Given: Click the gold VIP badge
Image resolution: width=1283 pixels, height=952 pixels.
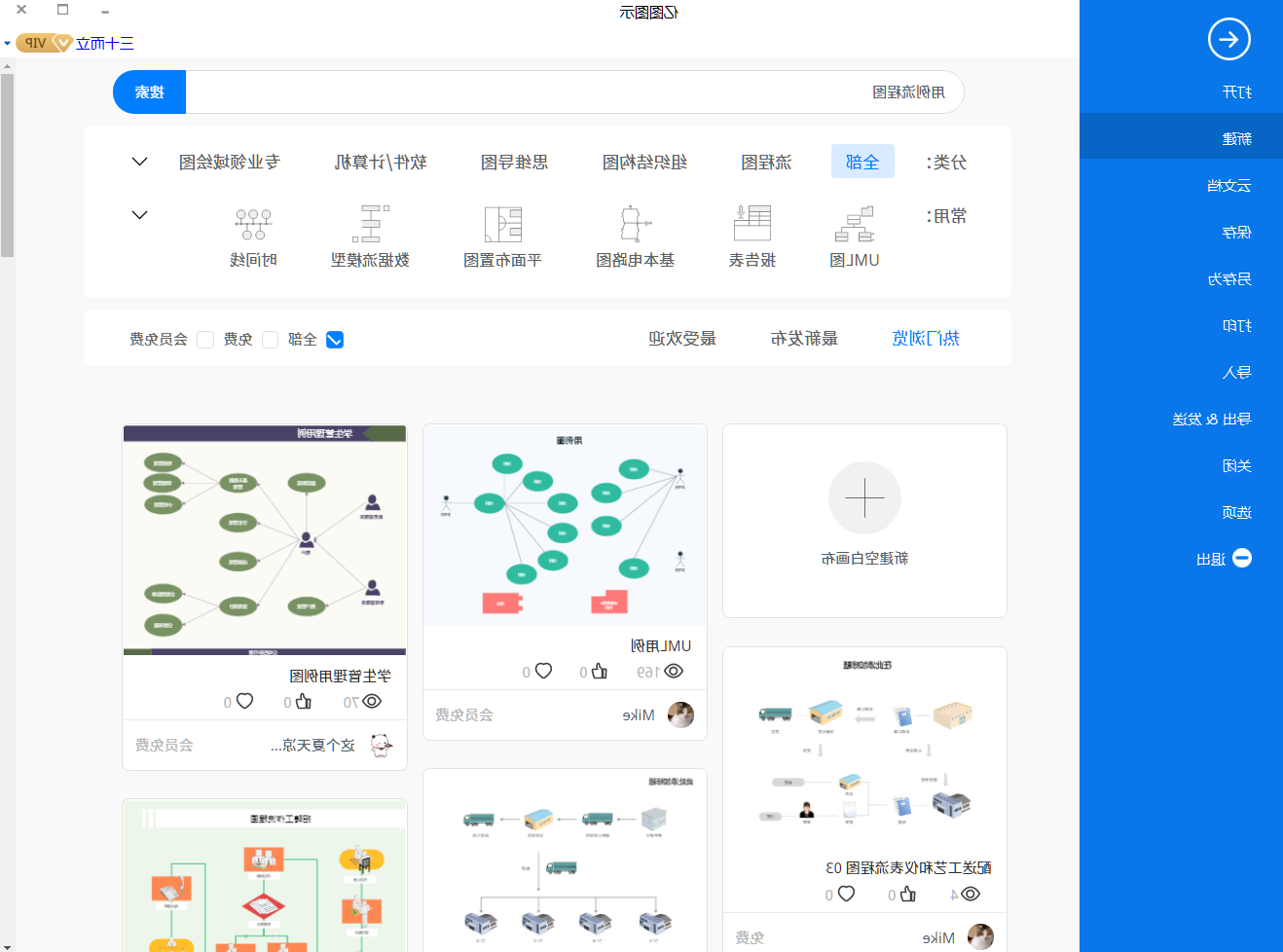Looking at the screenshot, I should tap(44, 43).
